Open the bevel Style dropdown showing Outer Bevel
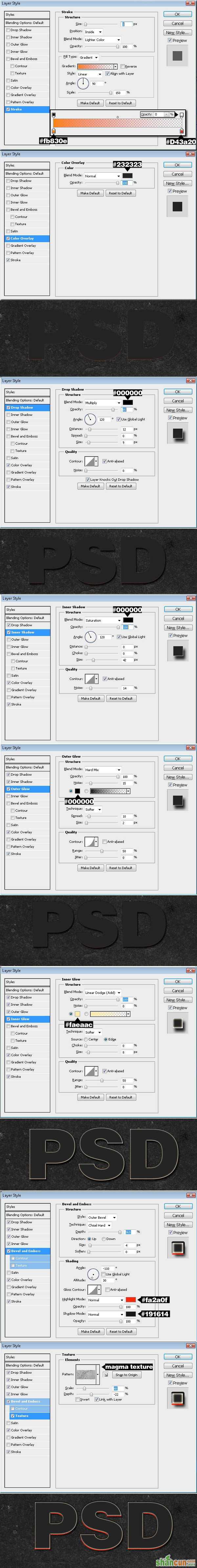The image size is (197, 1568). (102, 1217)
